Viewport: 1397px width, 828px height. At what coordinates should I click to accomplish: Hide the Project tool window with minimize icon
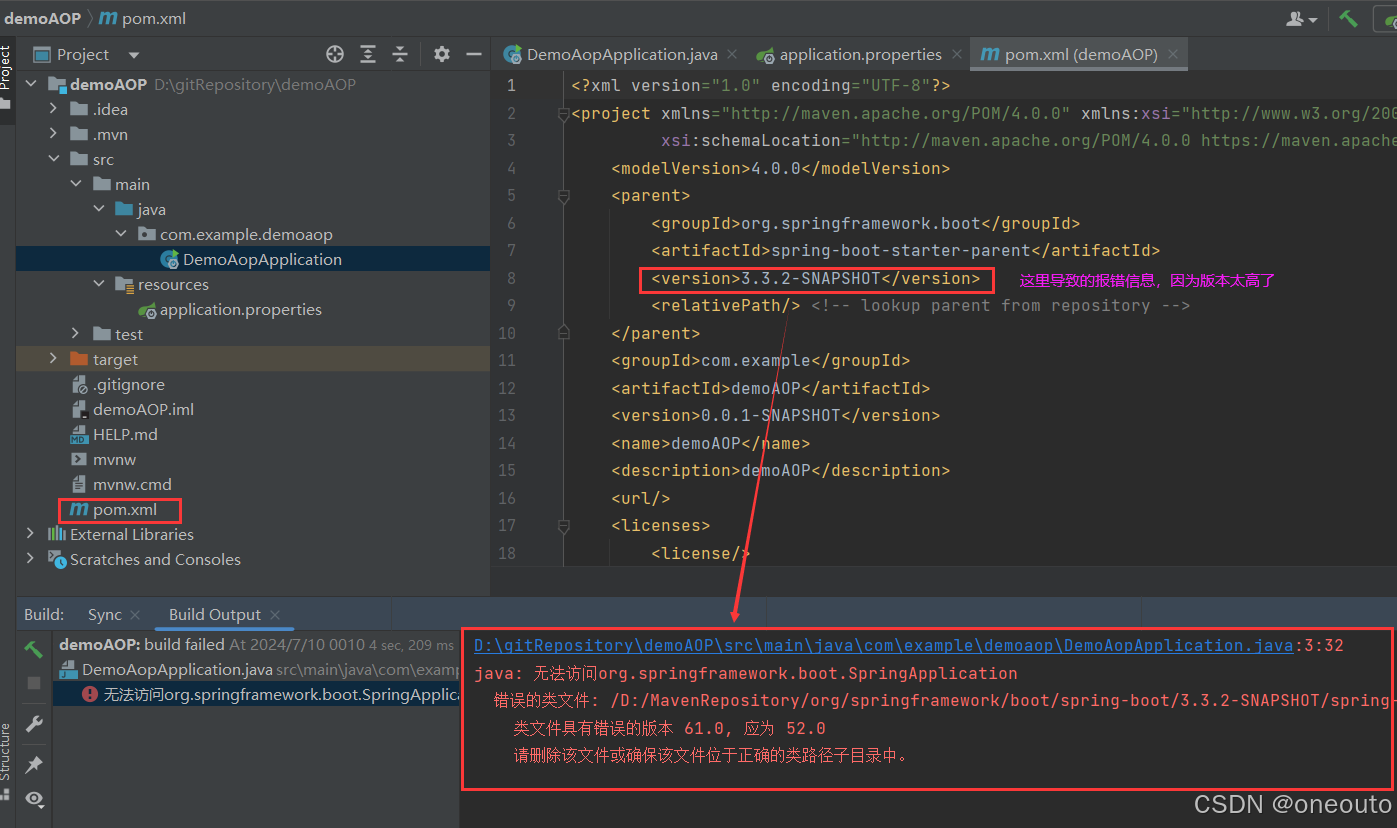tap(473, 54)
